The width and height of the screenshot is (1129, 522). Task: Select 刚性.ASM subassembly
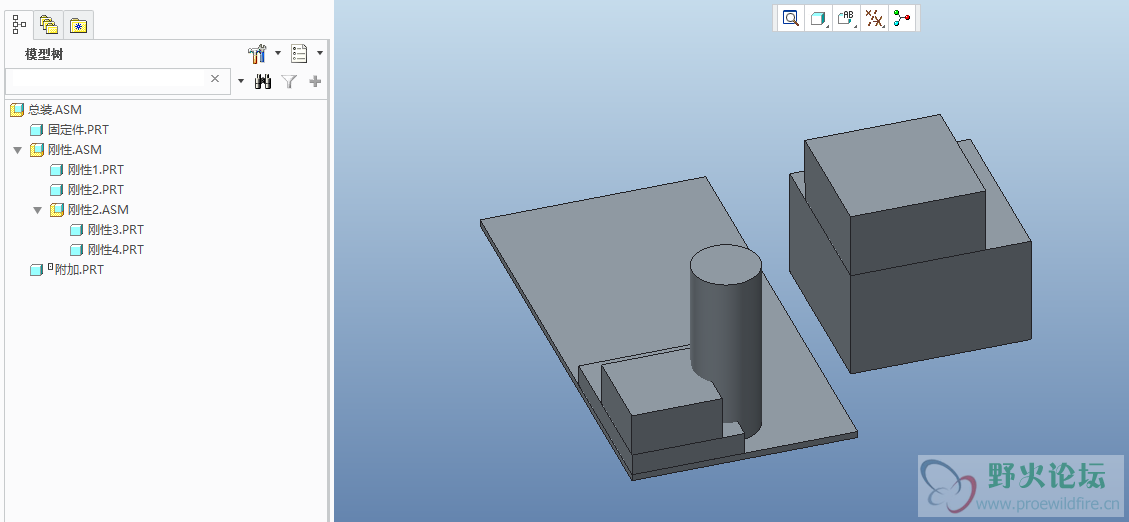click(75, 150)
